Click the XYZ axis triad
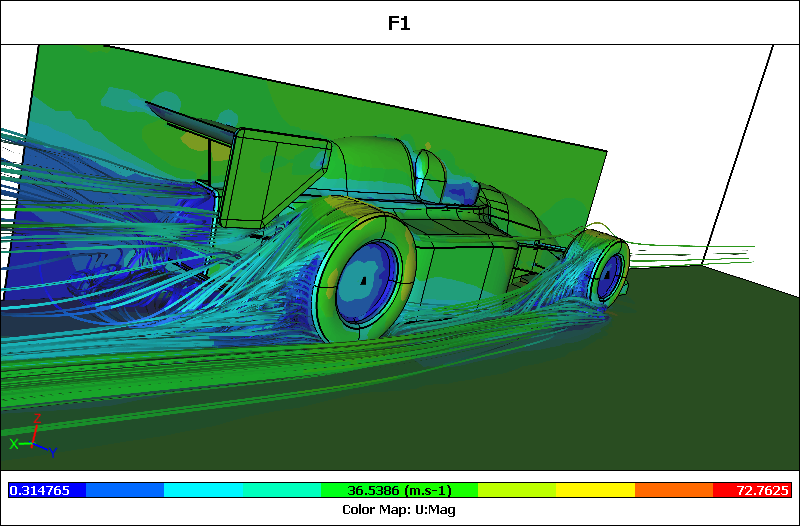Screen dimensions: 800x526 tap(33, 436)
